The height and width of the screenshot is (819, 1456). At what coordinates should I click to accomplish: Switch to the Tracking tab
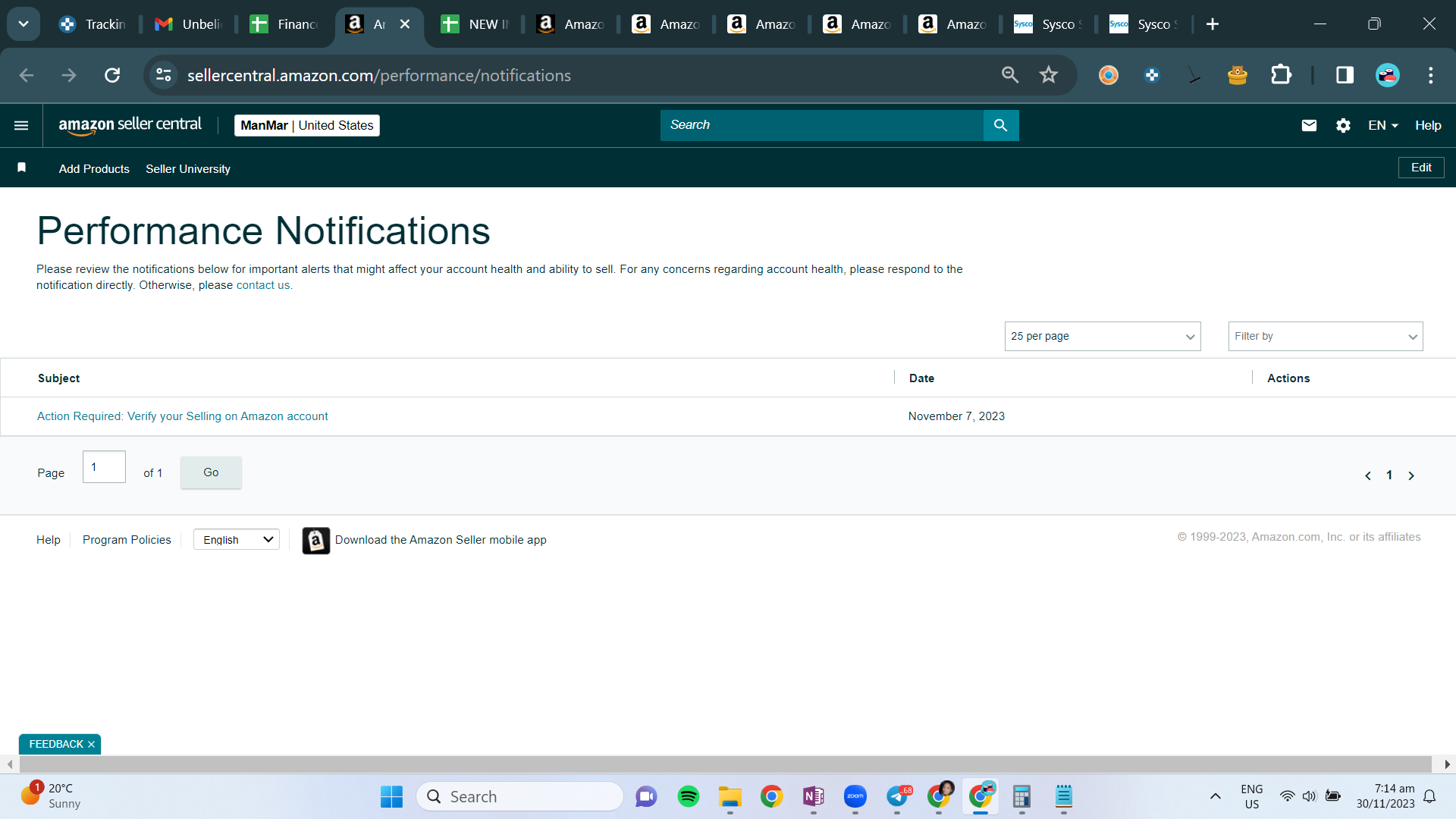[93, 24]
